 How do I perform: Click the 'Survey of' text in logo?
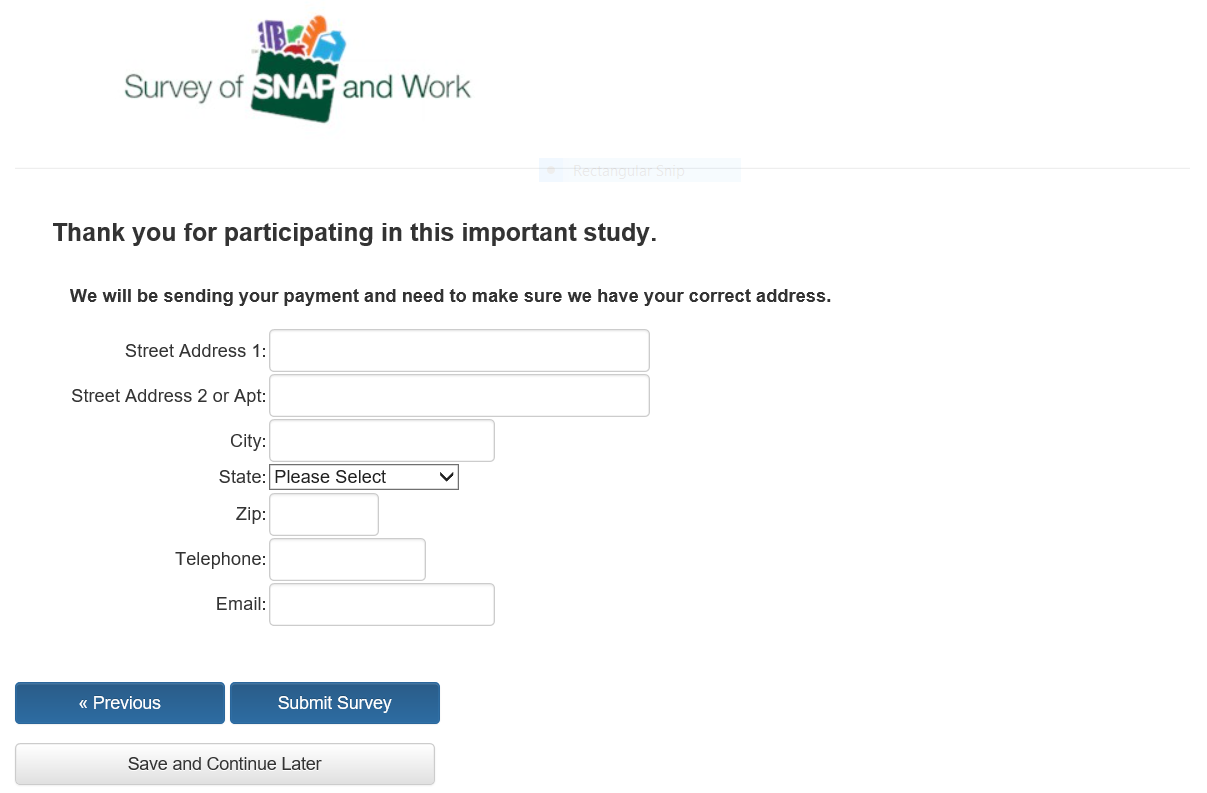pyautogui.click(x=184, y=88)
